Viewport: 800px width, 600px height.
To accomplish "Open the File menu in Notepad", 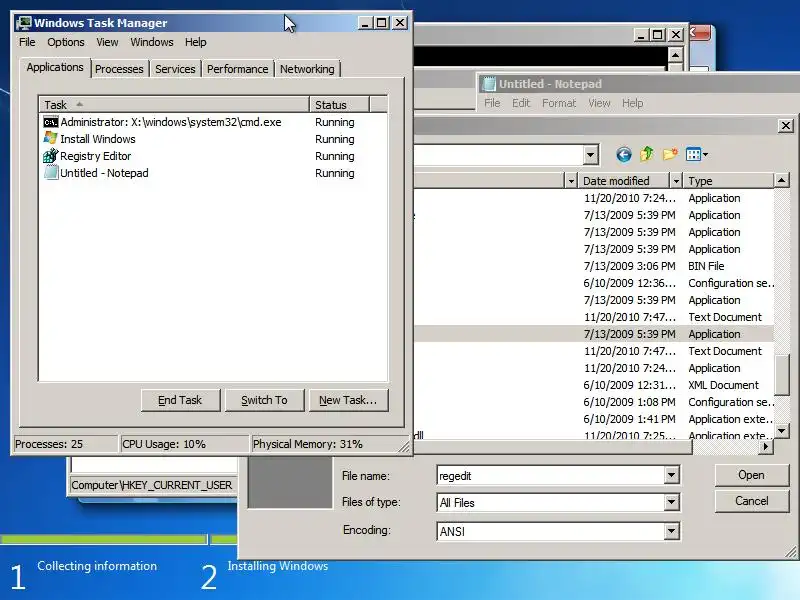I will [x=492, y=103].
